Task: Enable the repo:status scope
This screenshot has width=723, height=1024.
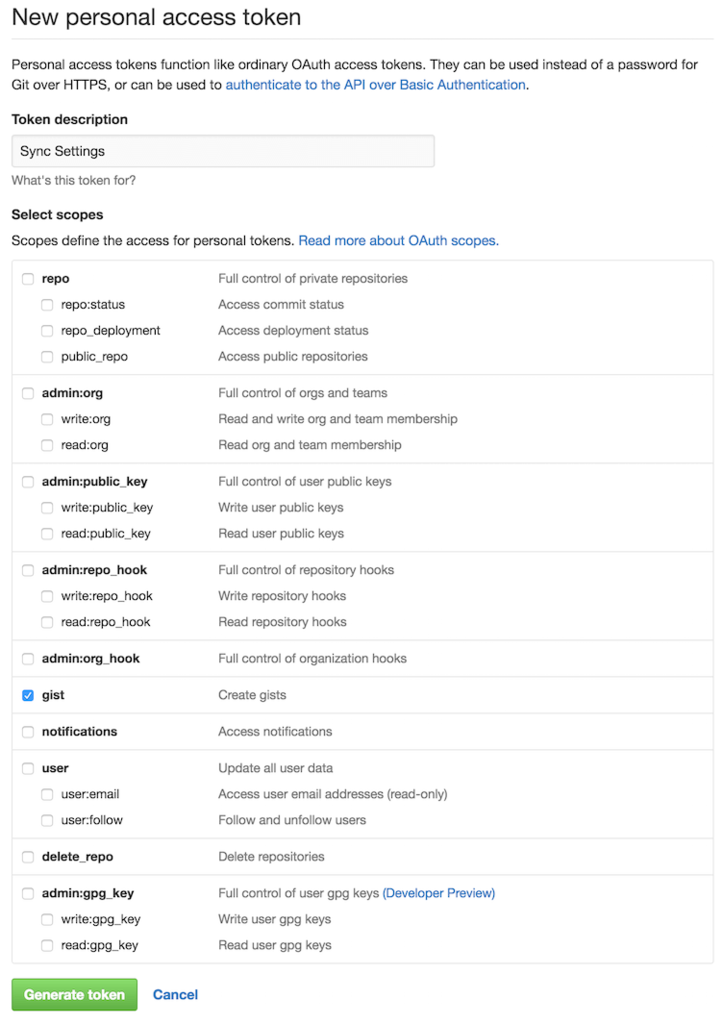Action: coord(47,305)
